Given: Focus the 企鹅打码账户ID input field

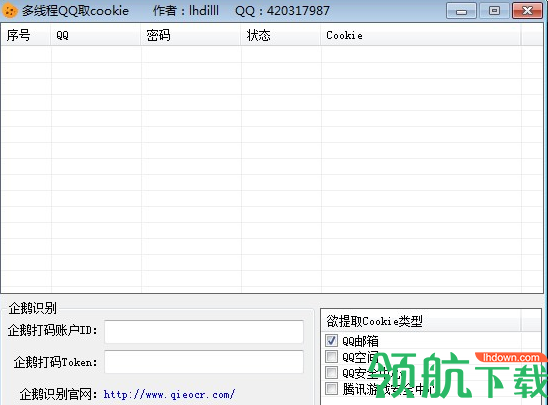Looking at the screenshot, I should click(x=204, y=332).
